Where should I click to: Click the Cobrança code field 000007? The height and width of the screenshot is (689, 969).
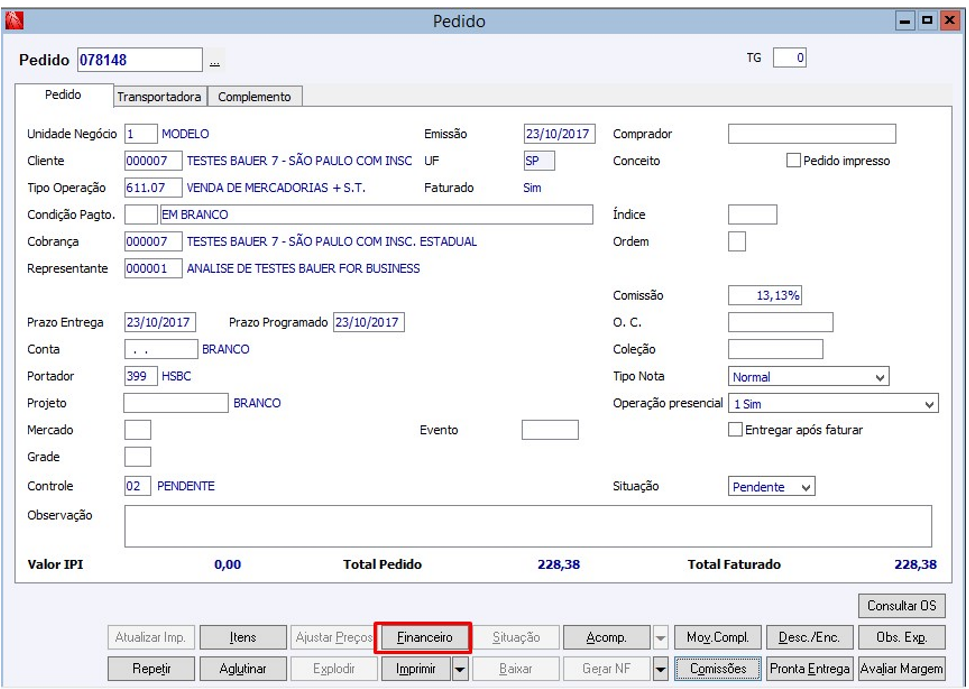coord(153,242)
